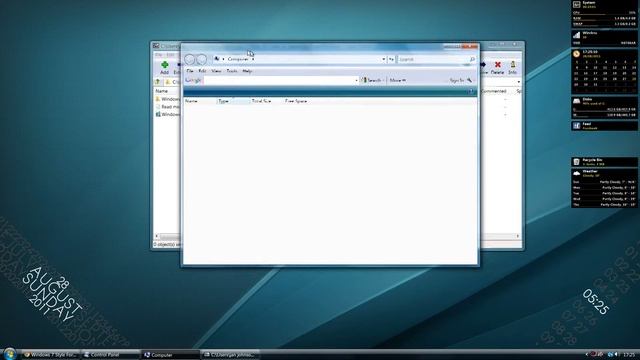Open the Edit menu in Computer window
The height and width of the screenshot is (360, 640).
(202, 71)
